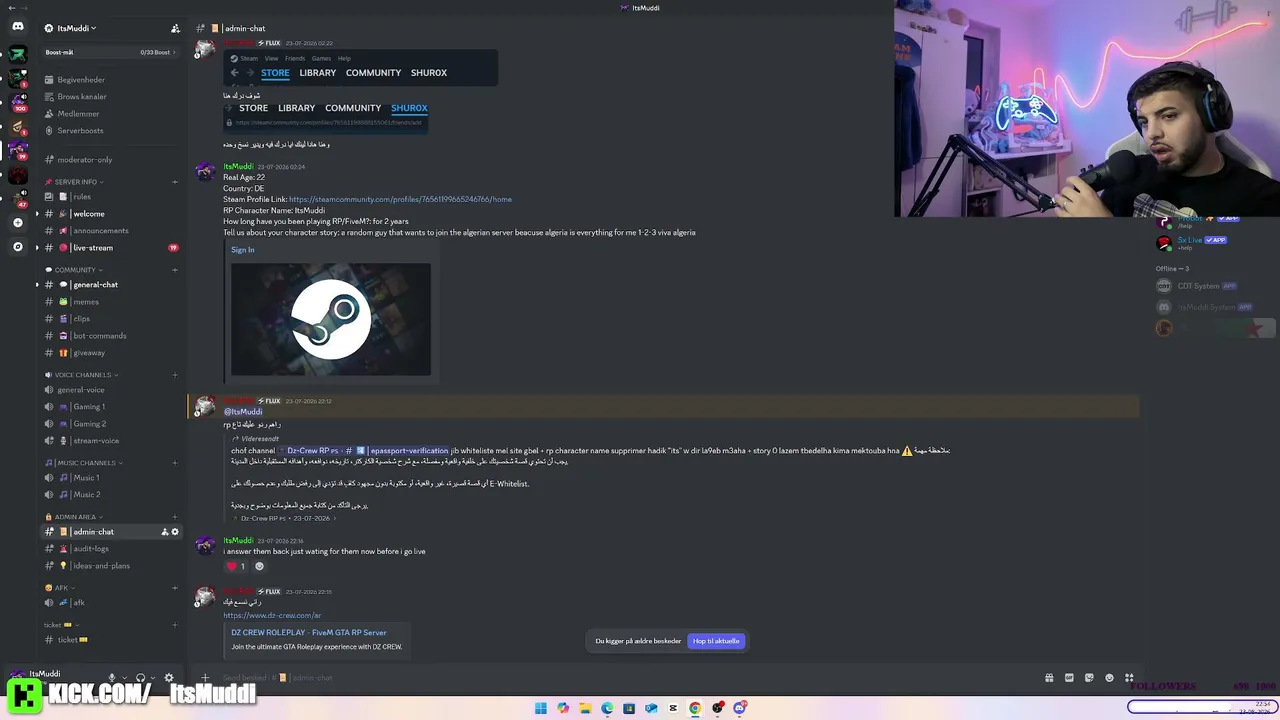
Task: Open the audit-logs channel
Action: 111,549
